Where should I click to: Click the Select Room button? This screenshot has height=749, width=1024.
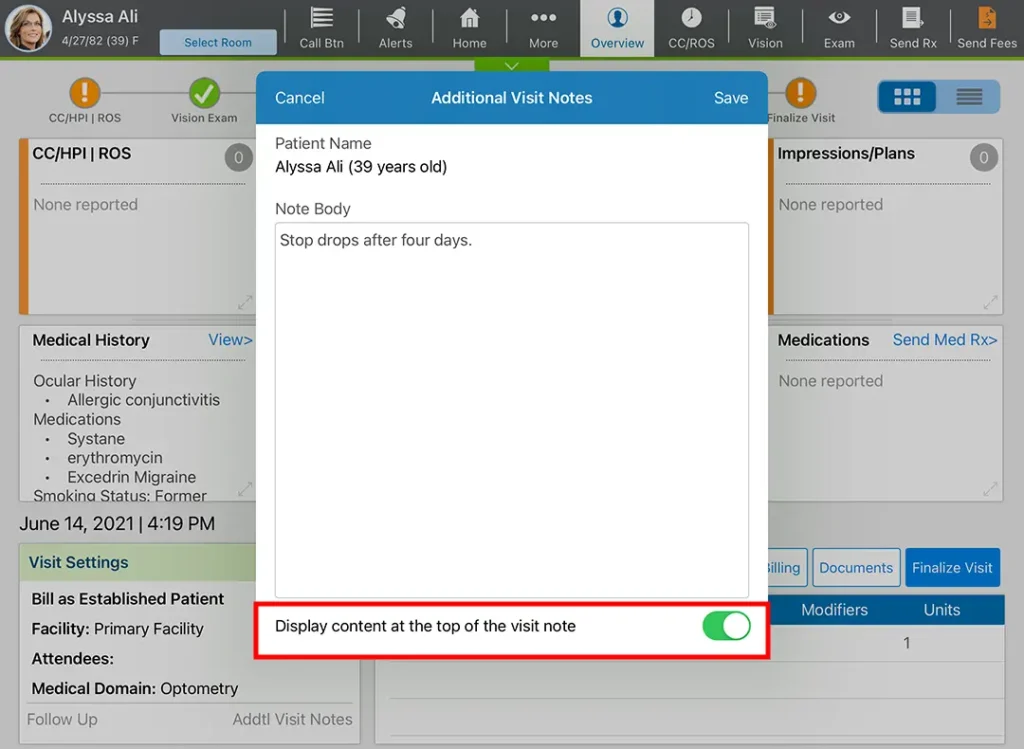pyautogui.click(x=217, y=42)
